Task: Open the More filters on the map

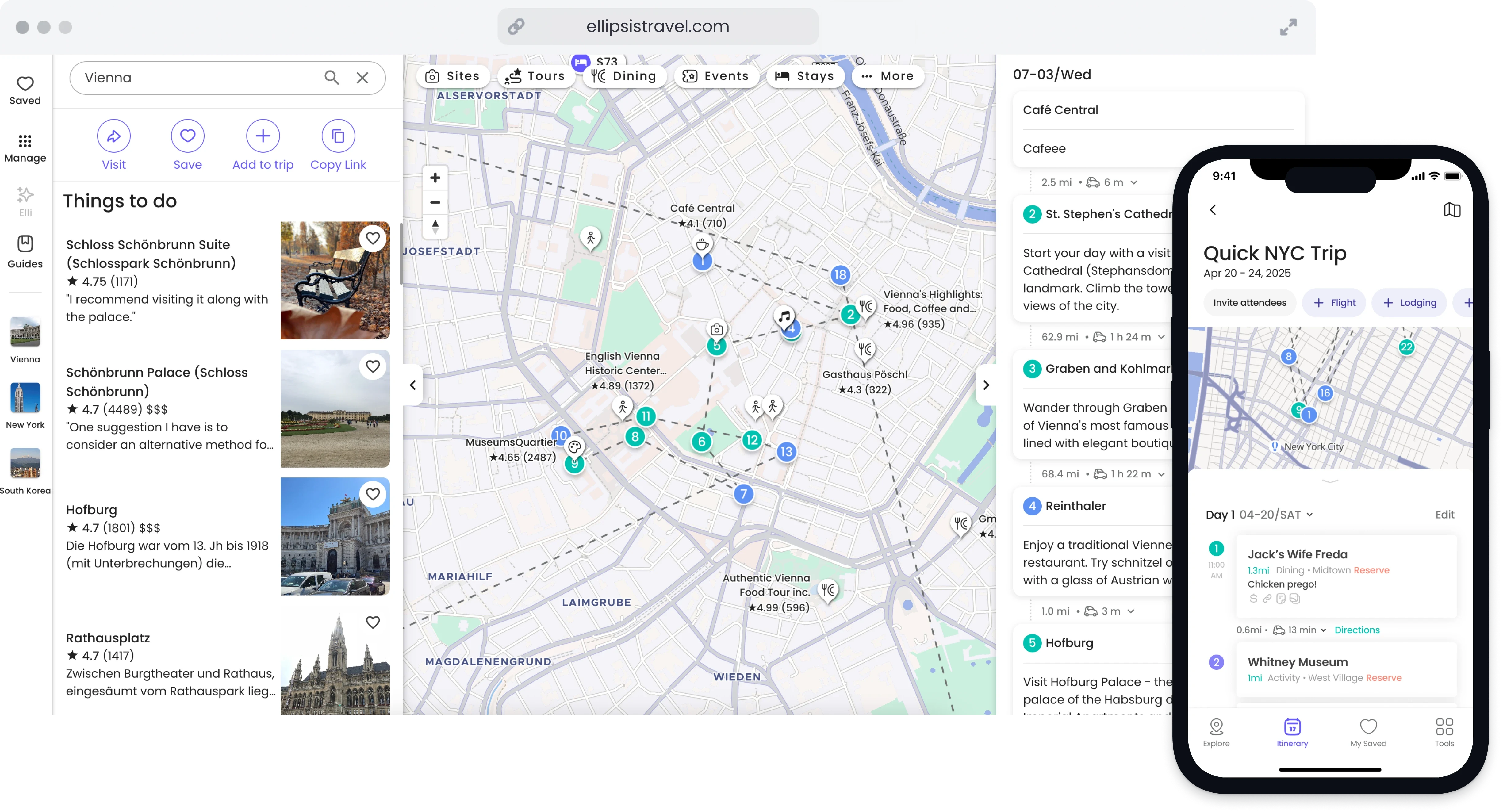Action: [x=888, y=76]
